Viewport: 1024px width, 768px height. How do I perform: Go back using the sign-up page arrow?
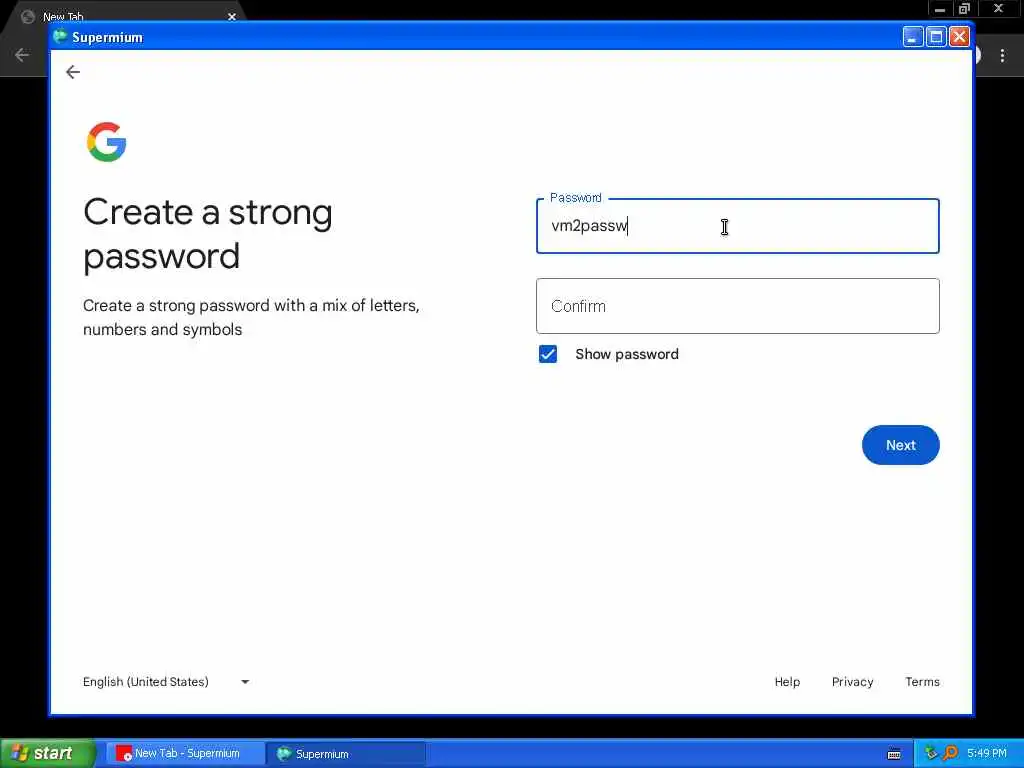73,72
